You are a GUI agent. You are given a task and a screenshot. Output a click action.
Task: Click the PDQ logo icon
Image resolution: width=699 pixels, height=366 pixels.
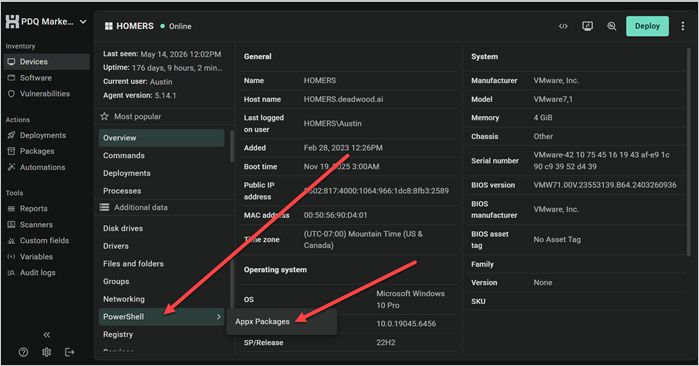(x=12, y=21)
